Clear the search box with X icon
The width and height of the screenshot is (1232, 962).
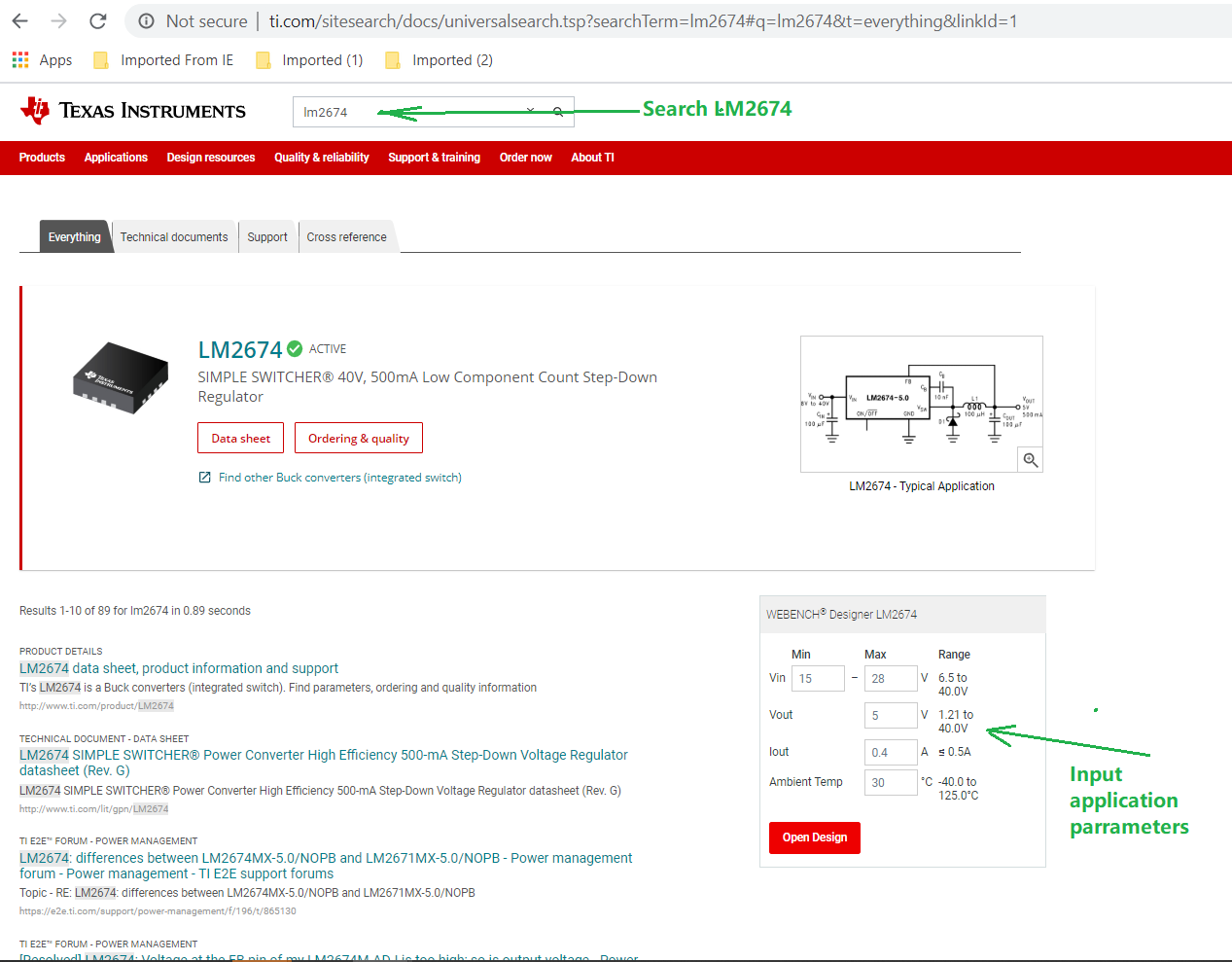530,111
